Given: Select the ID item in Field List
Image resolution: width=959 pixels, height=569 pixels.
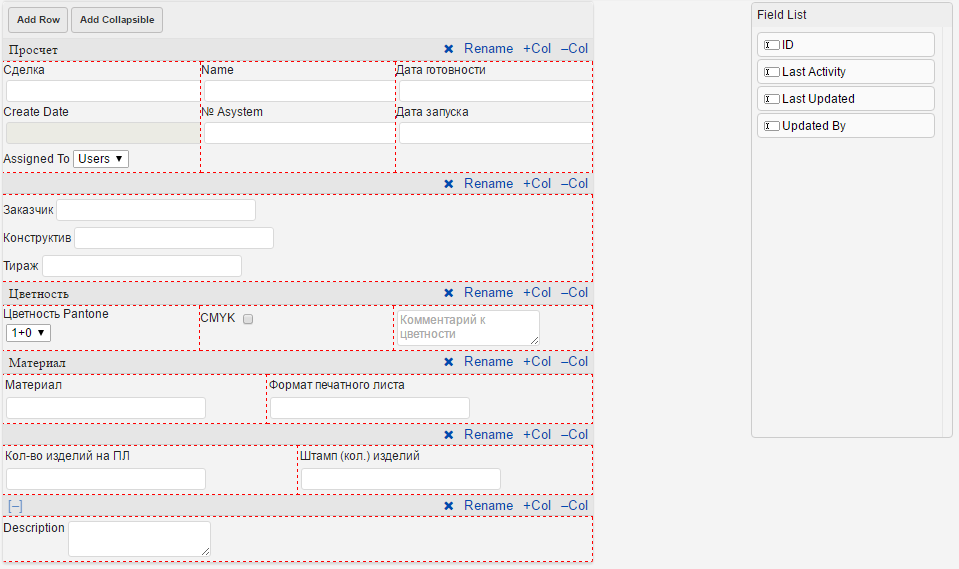Looking at the screenshot, I should coord(846,45).
